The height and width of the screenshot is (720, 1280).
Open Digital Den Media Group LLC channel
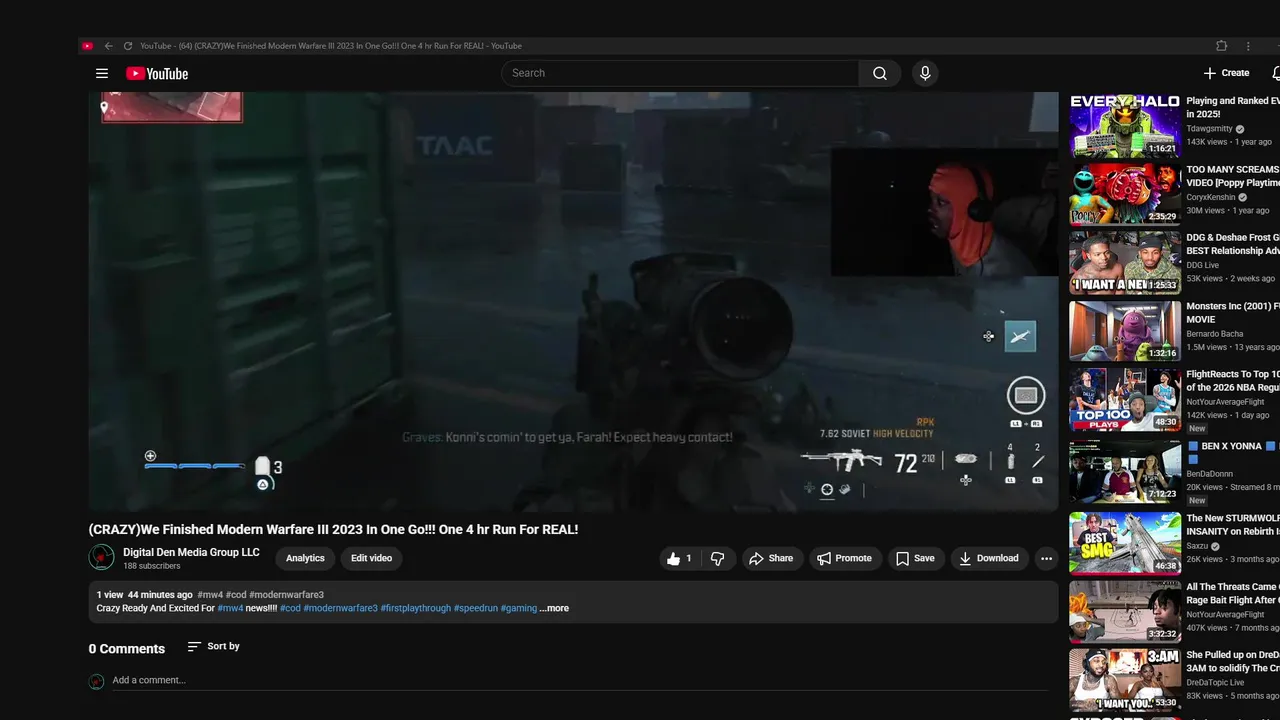191,552
